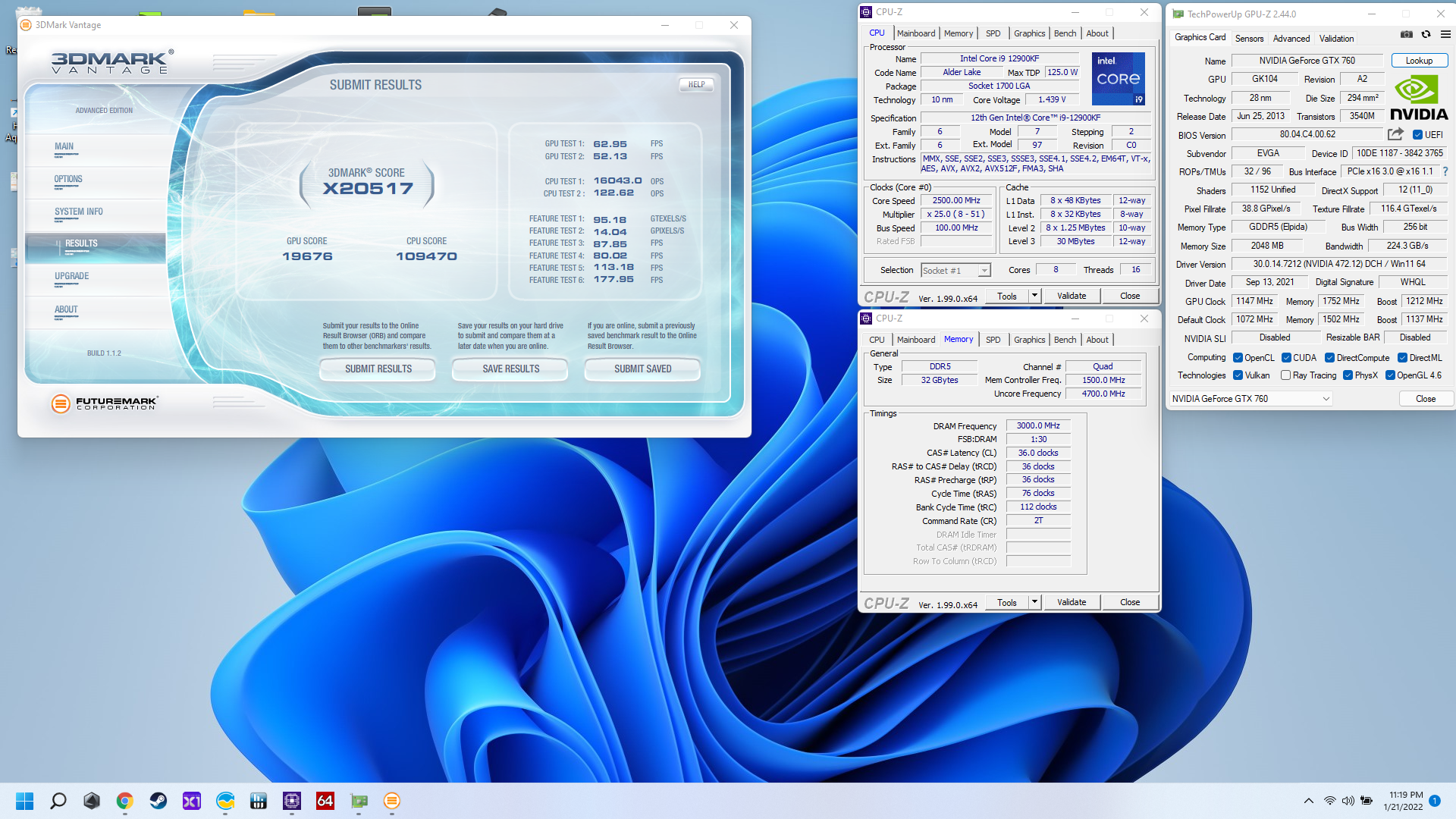
Task: Click the purple X app taskbar icon
Action: [x=192, y=801]
